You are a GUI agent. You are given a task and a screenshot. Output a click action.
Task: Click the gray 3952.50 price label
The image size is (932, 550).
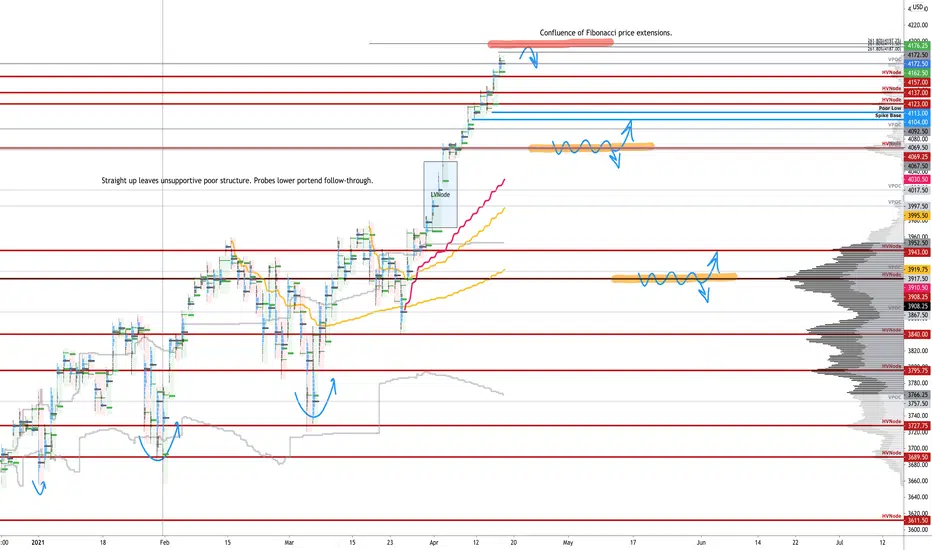pos(917,243)
